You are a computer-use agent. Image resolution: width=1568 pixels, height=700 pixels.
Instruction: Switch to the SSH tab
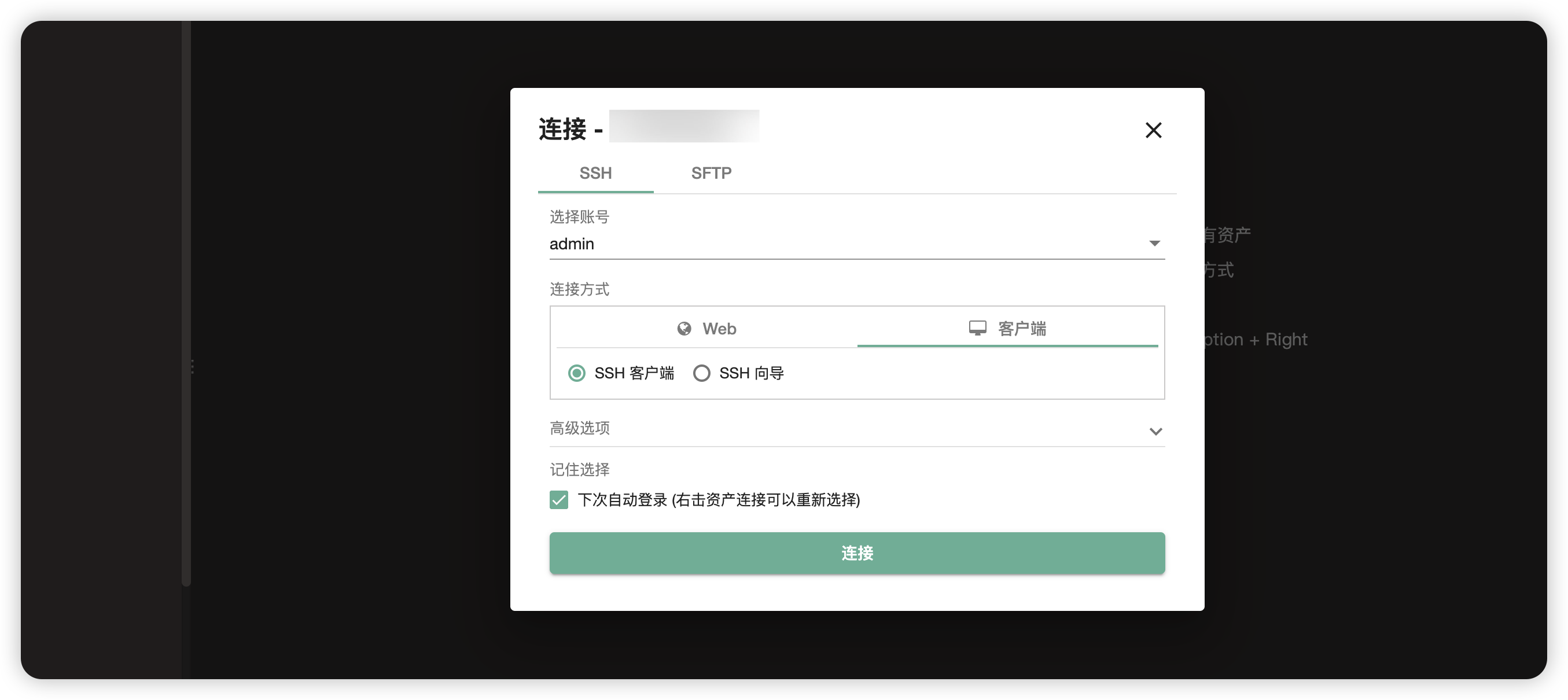pyautogui.click(x=595, y=174)
